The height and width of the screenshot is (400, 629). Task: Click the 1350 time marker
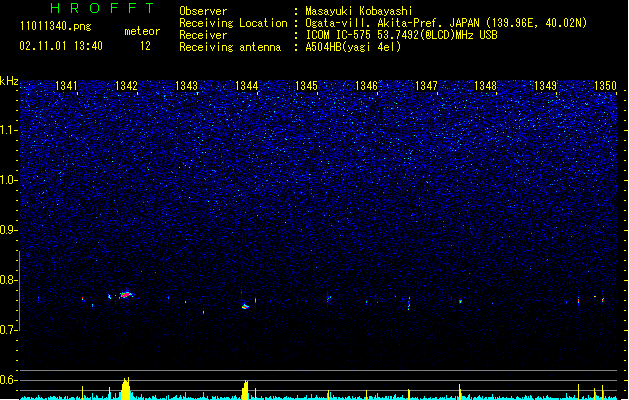pos(605,86)
